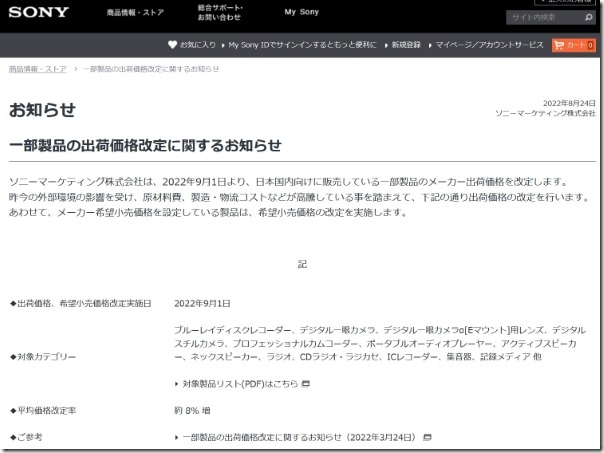The image size is (604, 453).
Task: Click the heart favorites icon
Action: 172,45
